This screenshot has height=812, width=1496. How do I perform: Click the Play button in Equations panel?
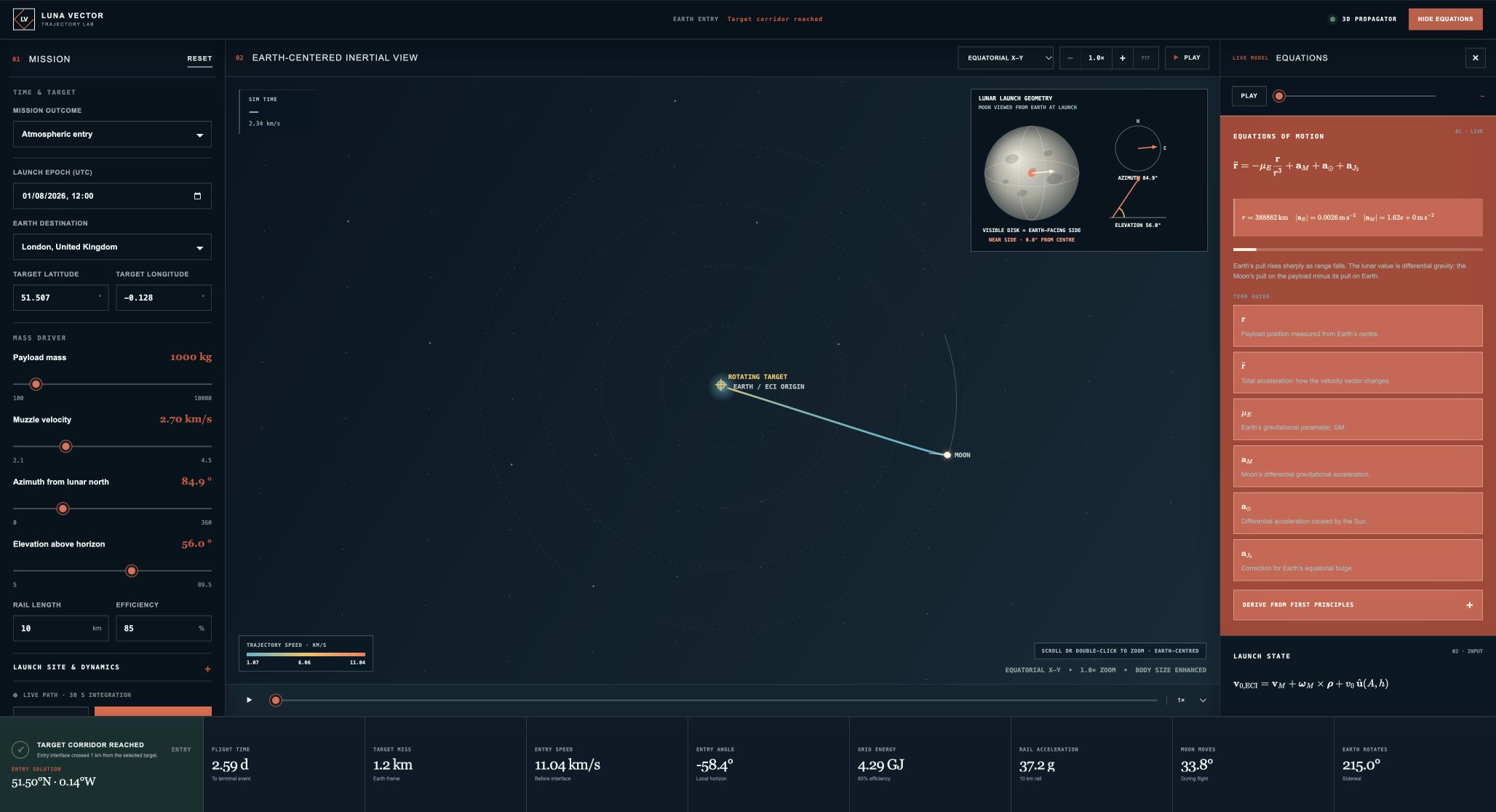[x=1249, y=96]
